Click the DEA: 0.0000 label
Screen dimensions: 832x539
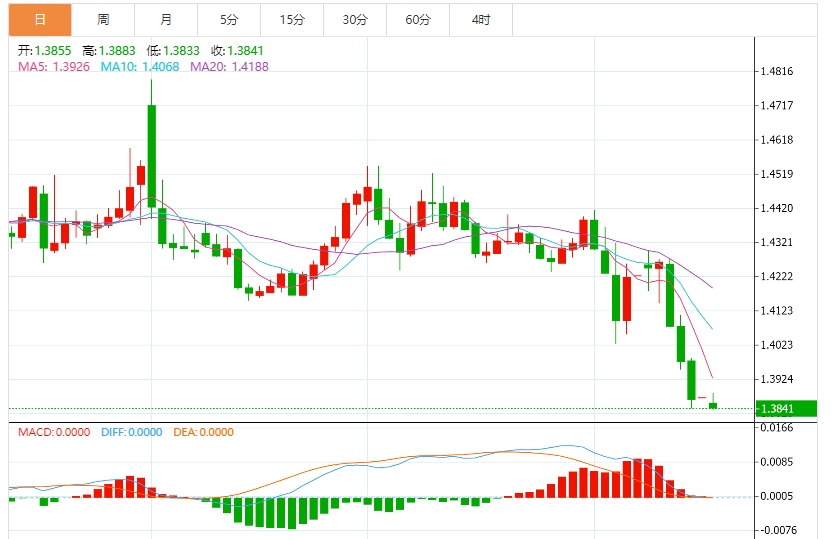204,432
